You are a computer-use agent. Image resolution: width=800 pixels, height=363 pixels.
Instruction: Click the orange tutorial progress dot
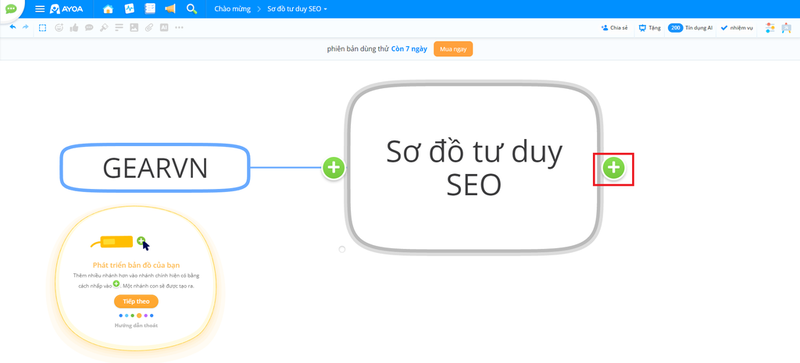click(139, 316)
